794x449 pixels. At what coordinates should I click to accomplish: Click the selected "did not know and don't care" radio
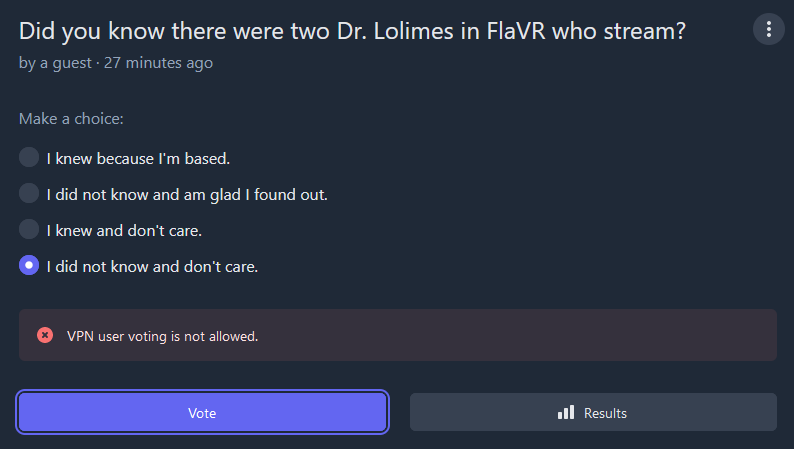29,265
